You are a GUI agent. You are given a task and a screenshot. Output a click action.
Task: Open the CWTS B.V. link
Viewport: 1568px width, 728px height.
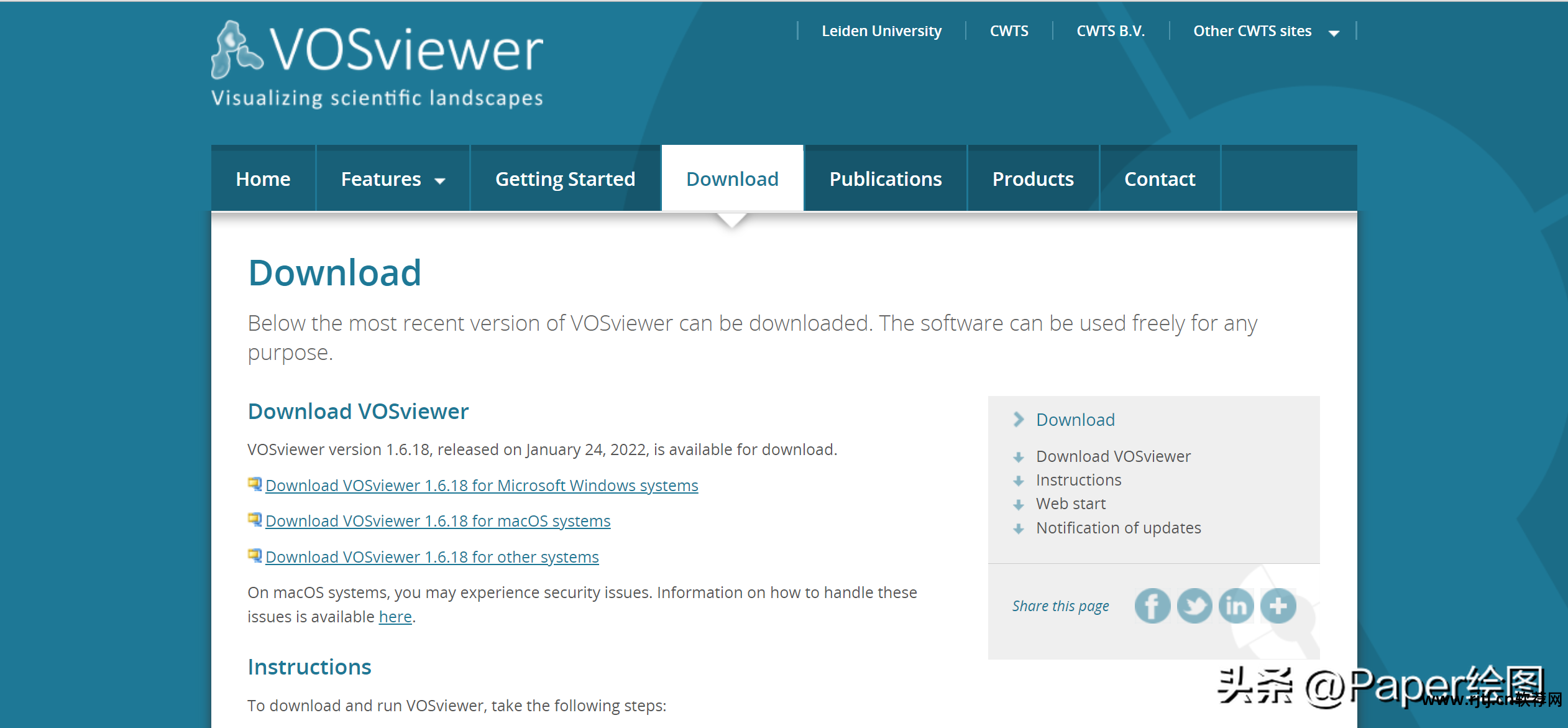coord(1111,31)
